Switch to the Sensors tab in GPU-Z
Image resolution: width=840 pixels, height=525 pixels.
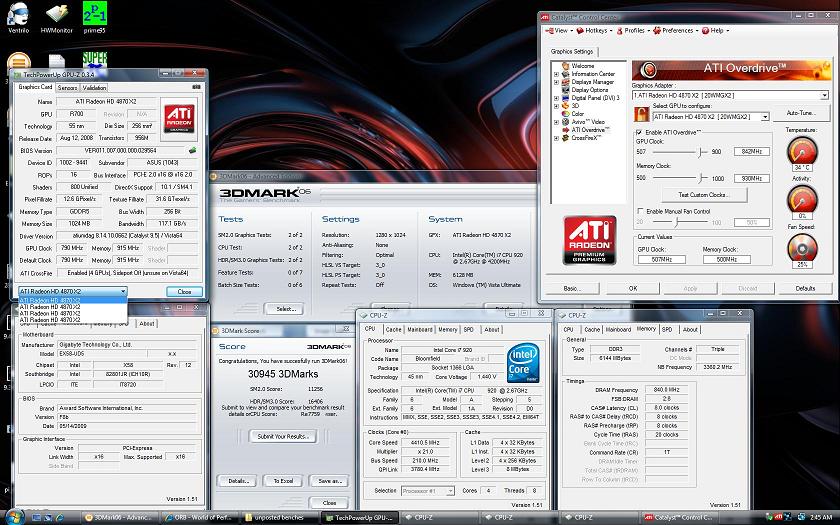coord(67,88)
